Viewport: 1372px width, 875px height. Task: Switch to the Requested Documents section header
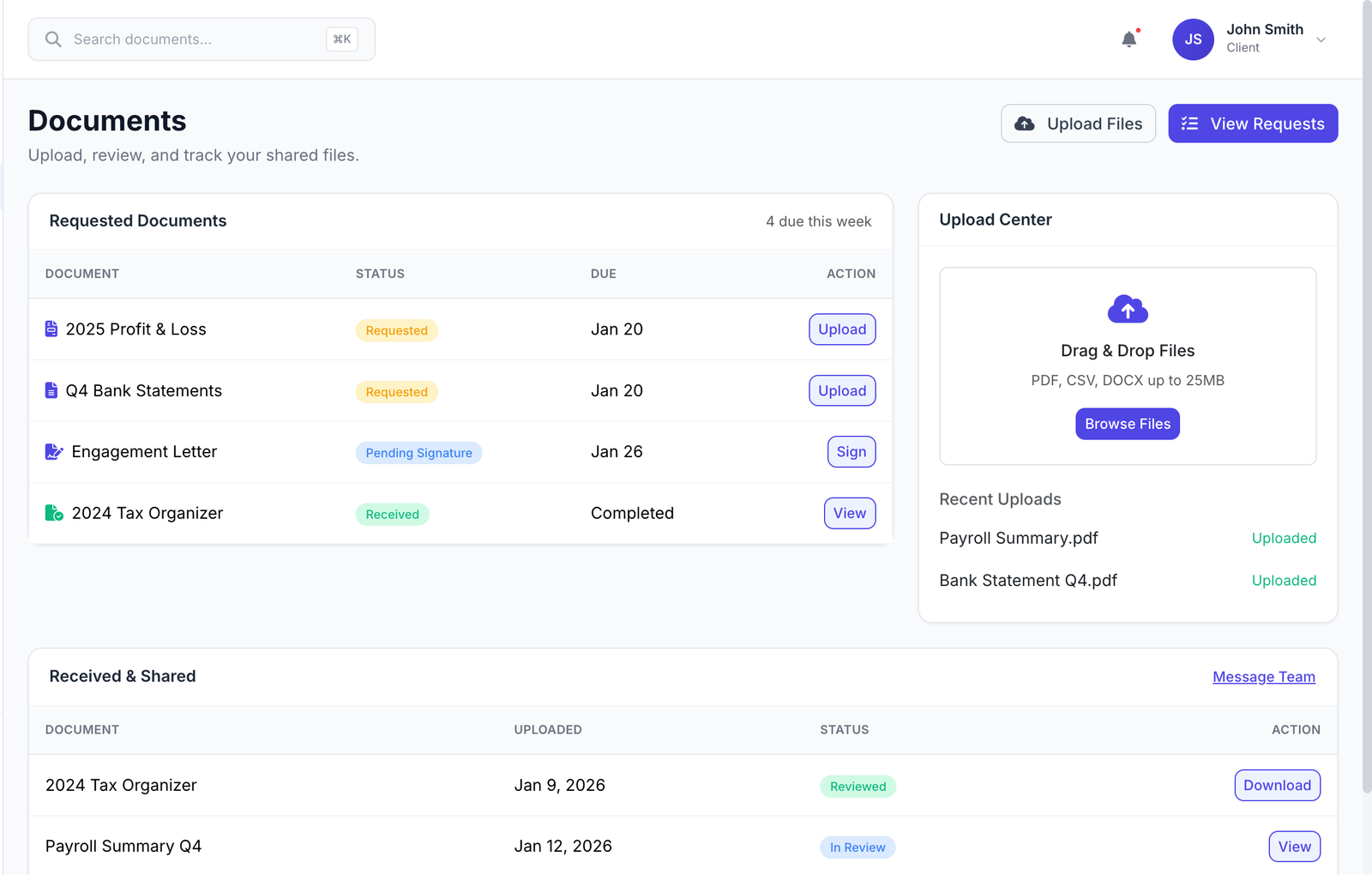click(x=138, y=220)
